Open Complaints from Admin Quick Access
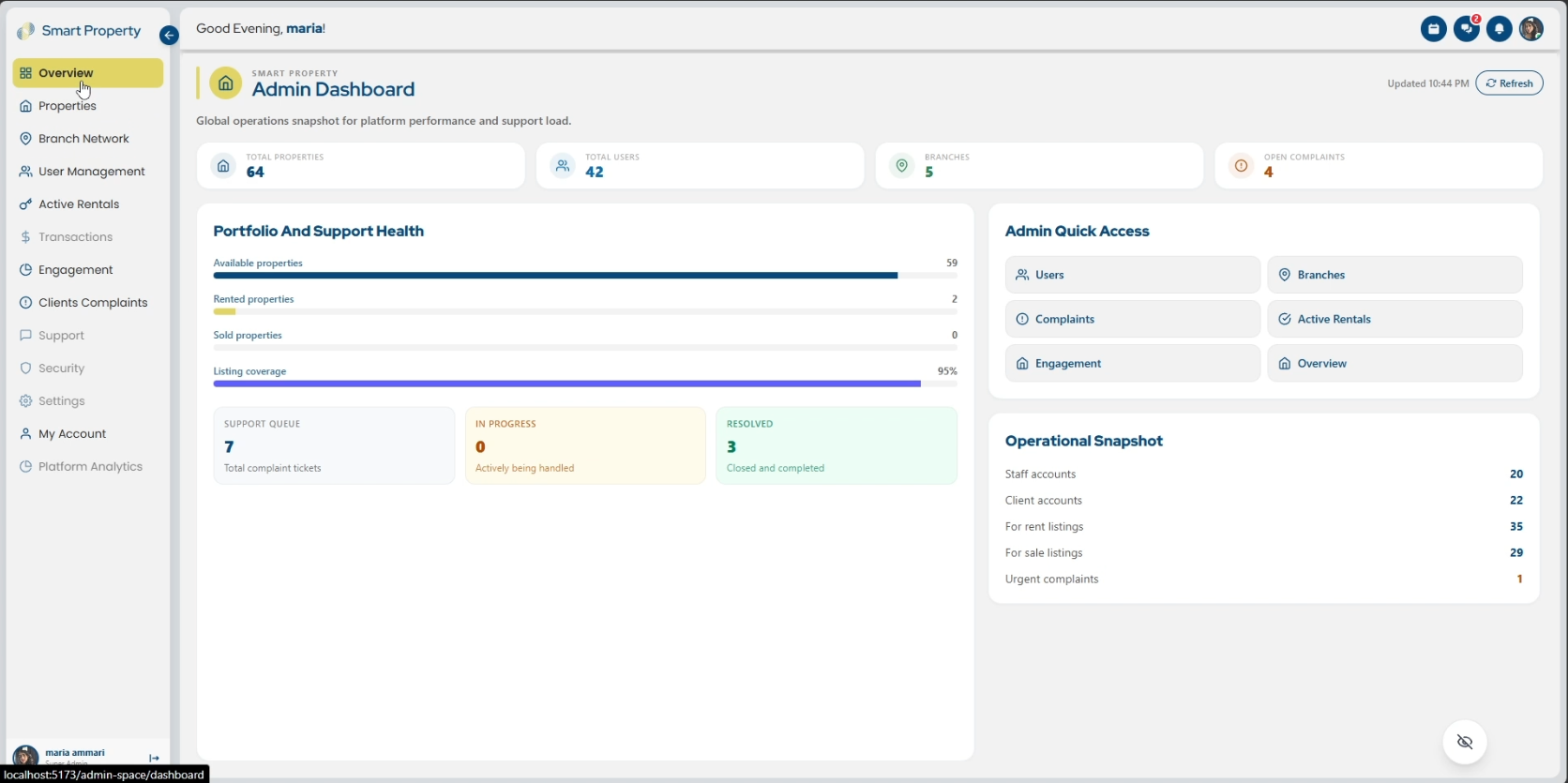The height and width of the screenshot is (783, 1568). [1133, 319]
